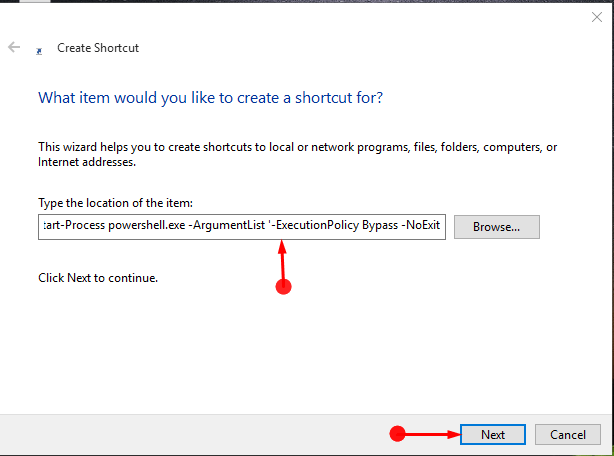Focus the item location text field
This screenshot has height=456, width=614.
242,227
